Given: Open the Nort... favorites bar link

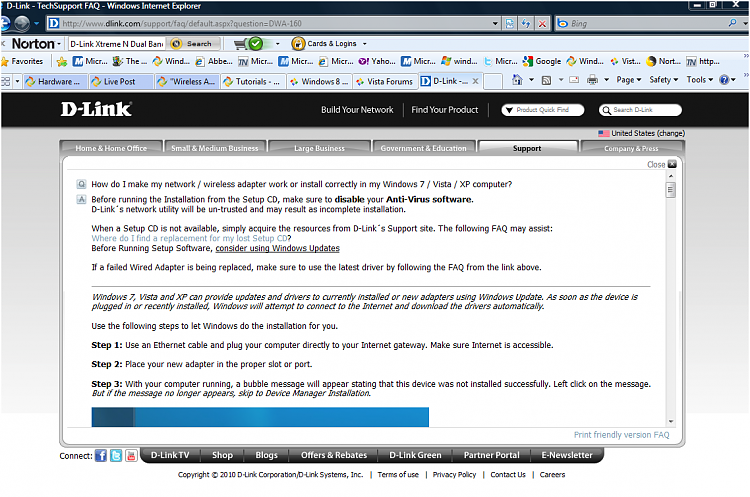Looking at the screenshot, I should point(663,61).
